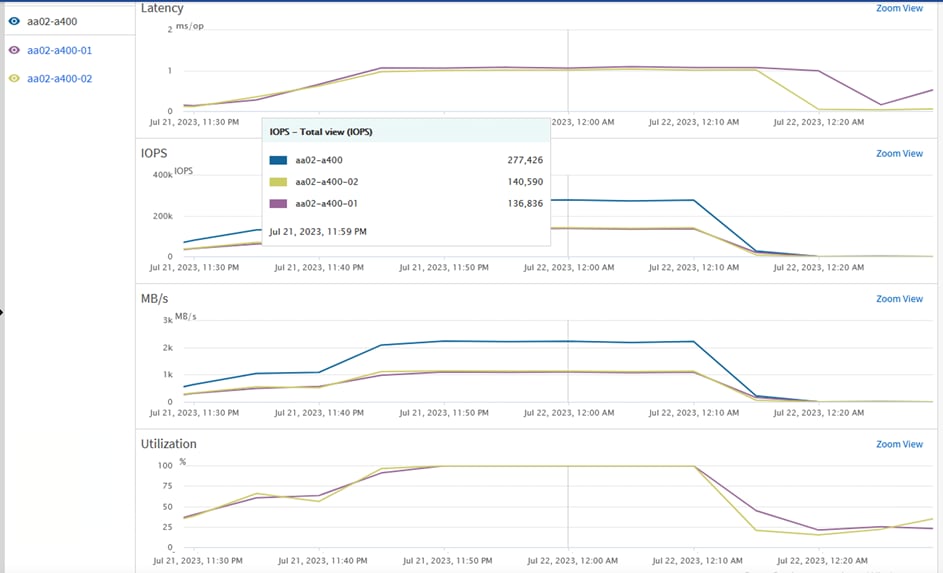Click the Latency chart heading
This screenshot has width=943, height=573.
tap(162, 8)
